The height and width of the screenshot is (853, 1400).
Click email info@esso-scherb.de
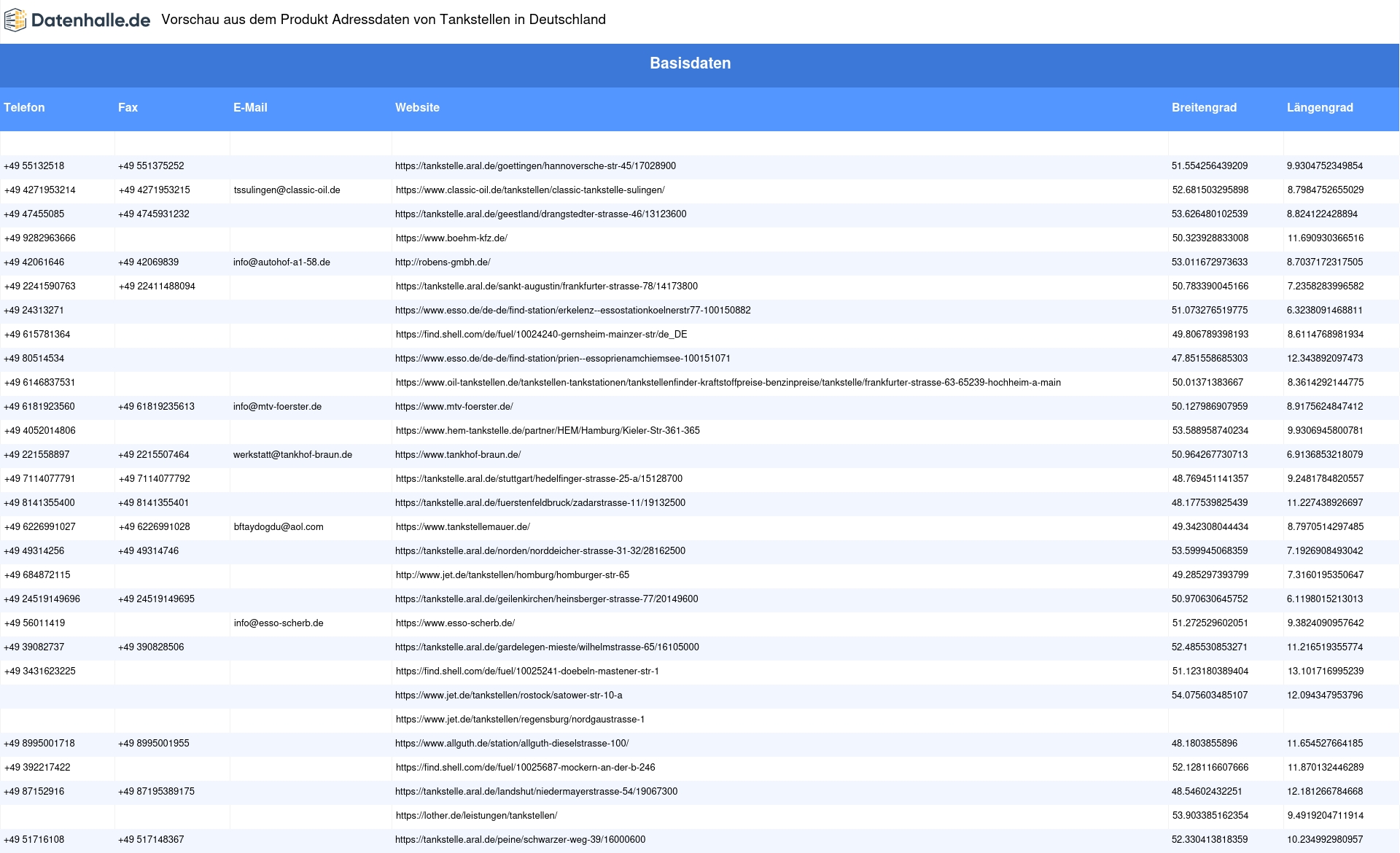click(279, 623)
